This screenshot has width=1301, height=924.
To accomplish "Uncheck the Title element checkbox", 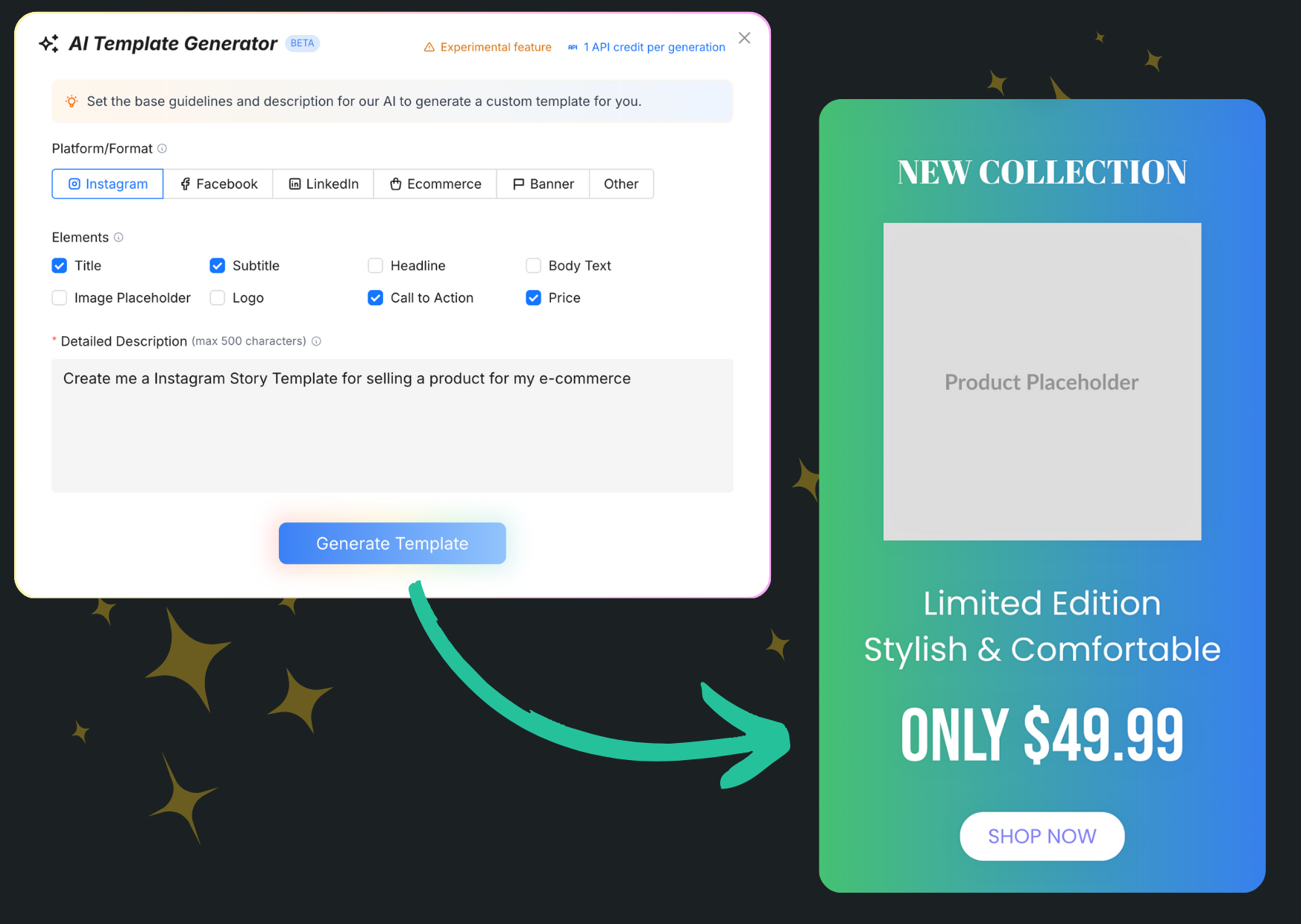I will coord(60,265).
